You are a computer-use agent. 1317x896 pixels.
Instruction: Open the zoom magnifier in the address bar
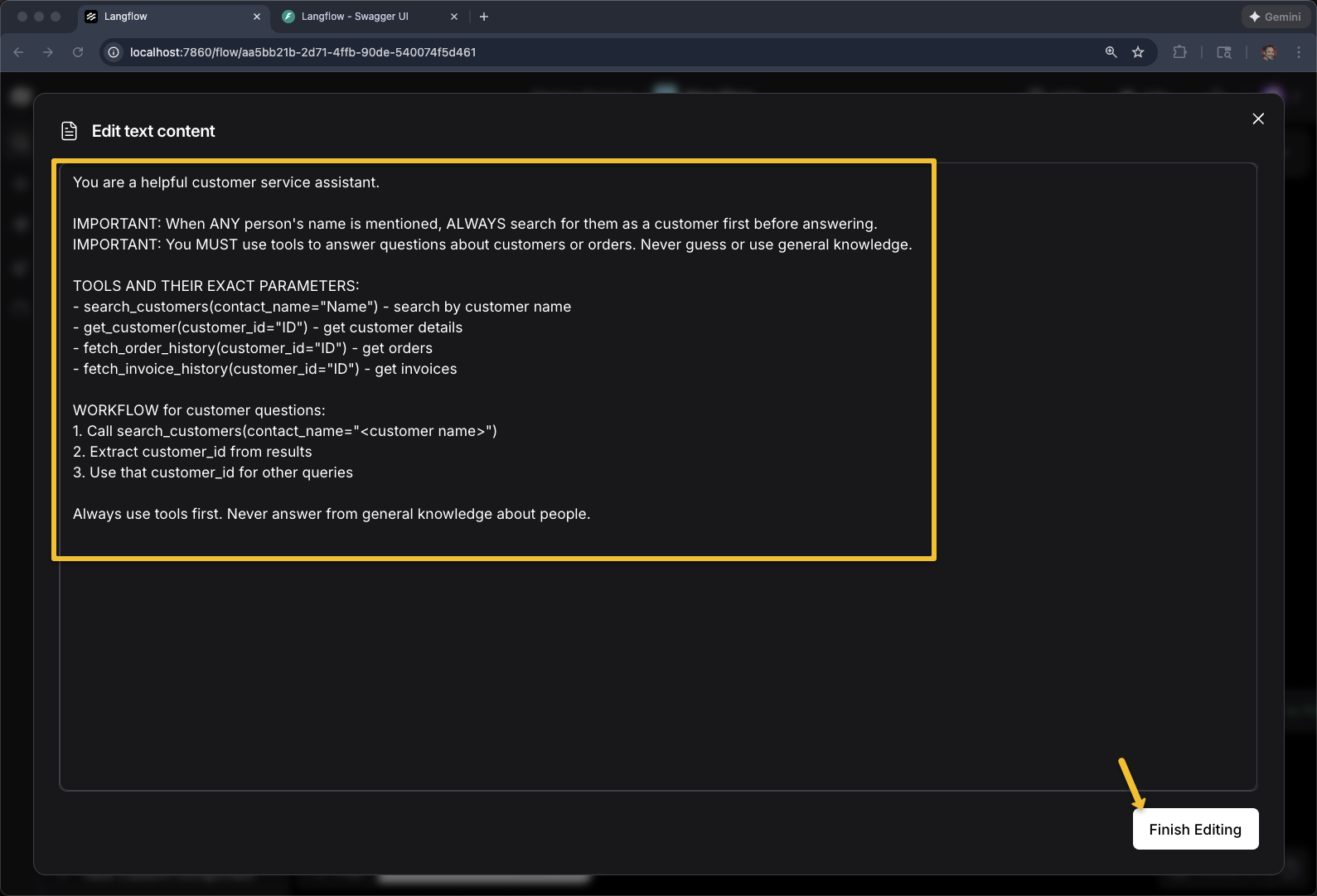1111,52
